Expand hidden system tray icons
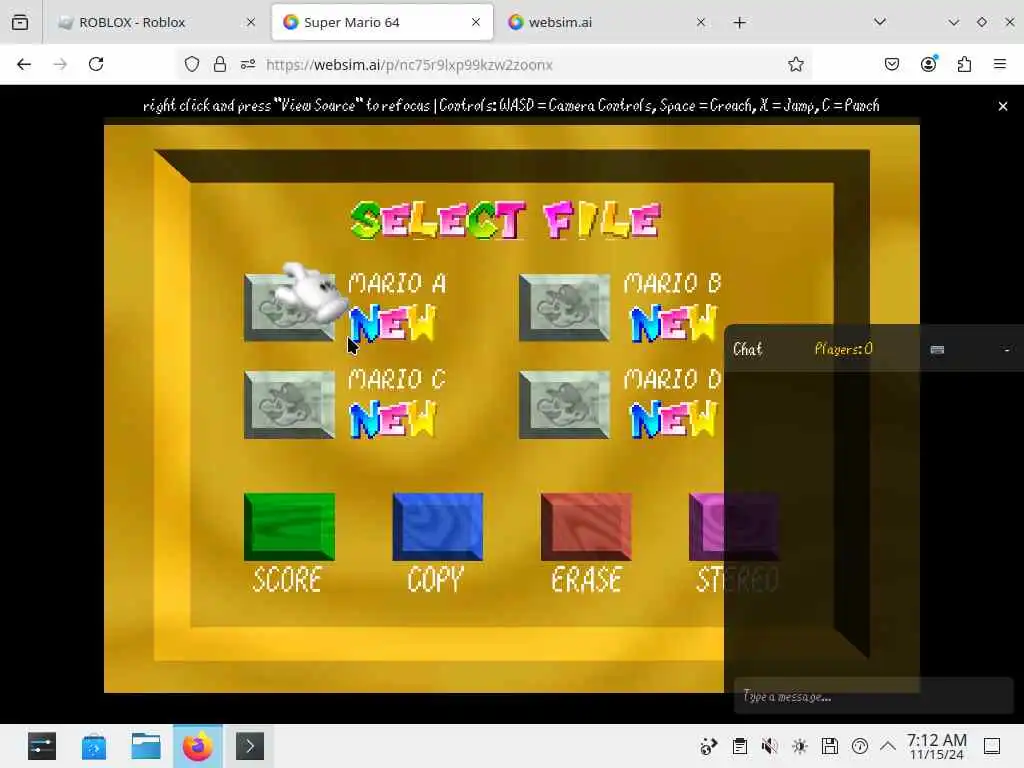 [888, 746]
